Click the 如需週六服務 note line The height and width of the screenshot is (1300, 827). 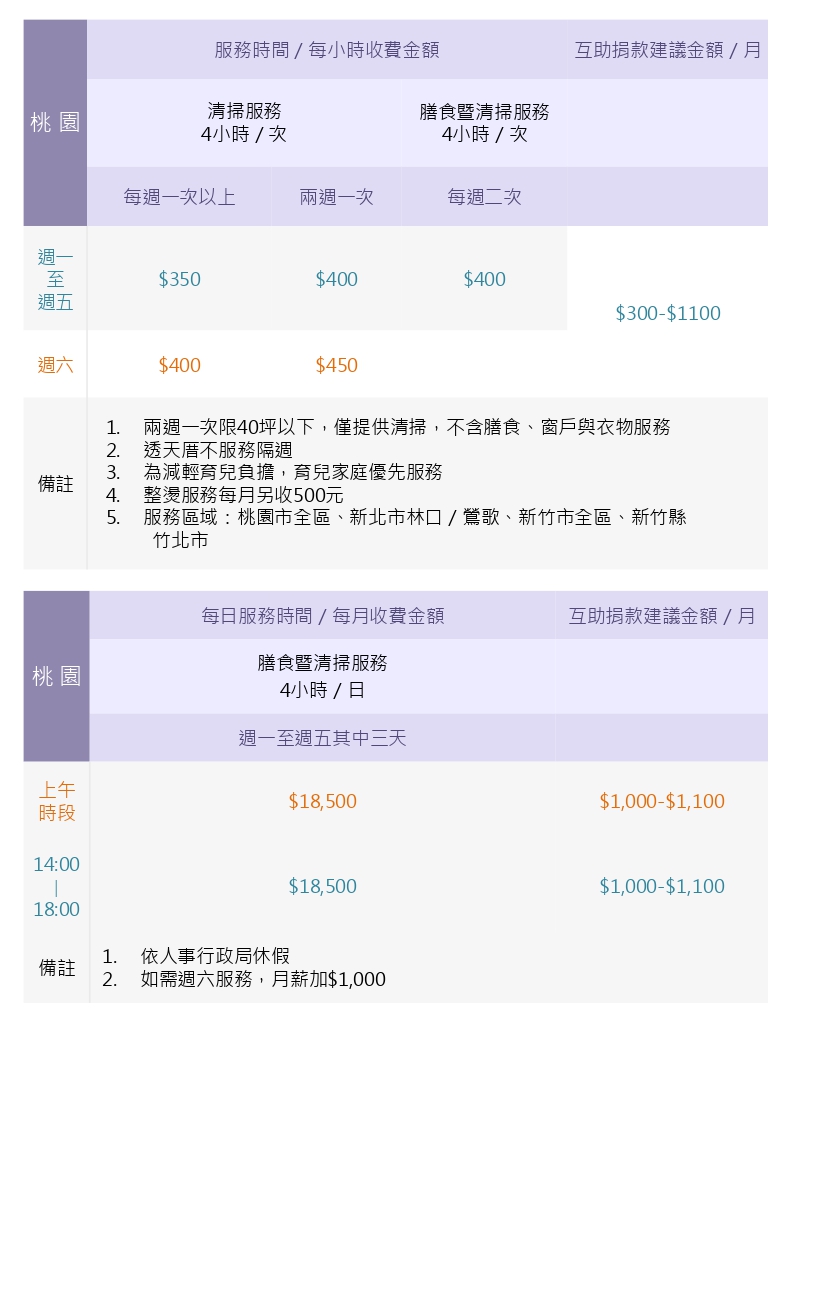pos(244,980)
